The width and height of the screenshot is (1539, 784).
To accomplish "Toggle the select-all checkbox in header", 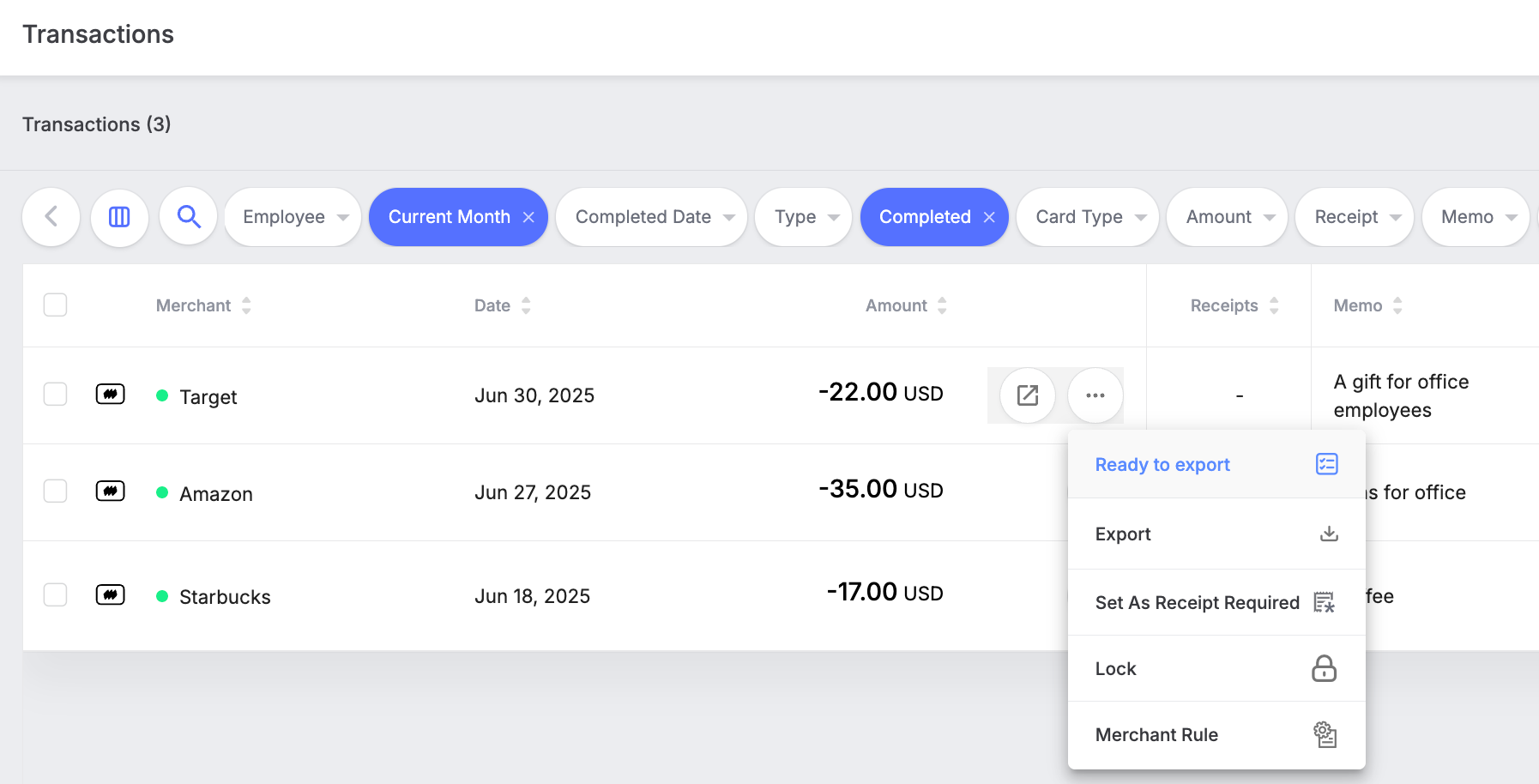I will 55,305.
